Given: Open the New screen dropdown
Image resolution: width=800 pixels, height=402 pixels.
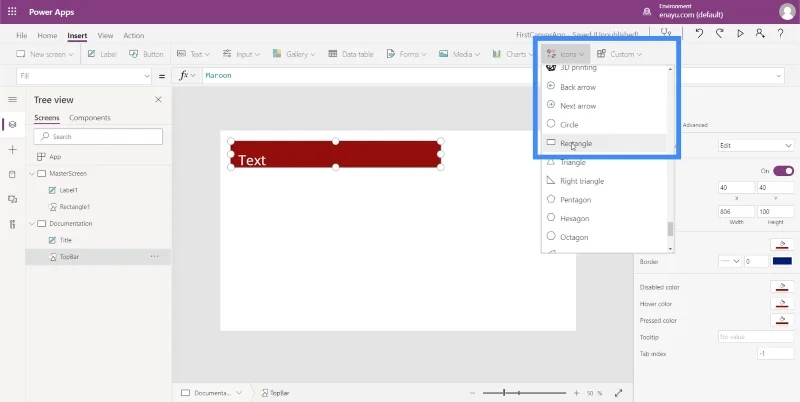Looking at the screenshot, I should 45,54.
